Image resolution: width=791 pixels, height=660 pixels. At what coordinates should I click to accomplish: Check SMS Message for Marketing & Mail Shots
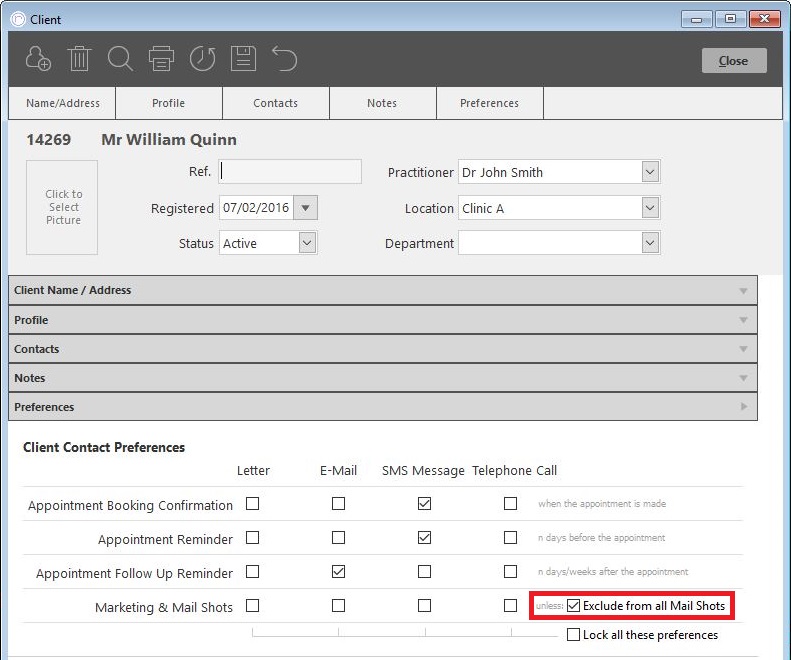point(424,606)
